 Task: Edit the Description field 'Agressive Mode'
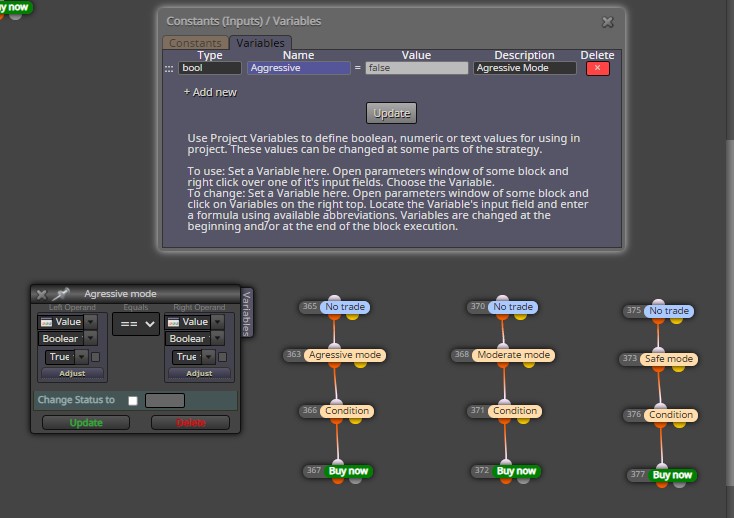coord(525,68)
